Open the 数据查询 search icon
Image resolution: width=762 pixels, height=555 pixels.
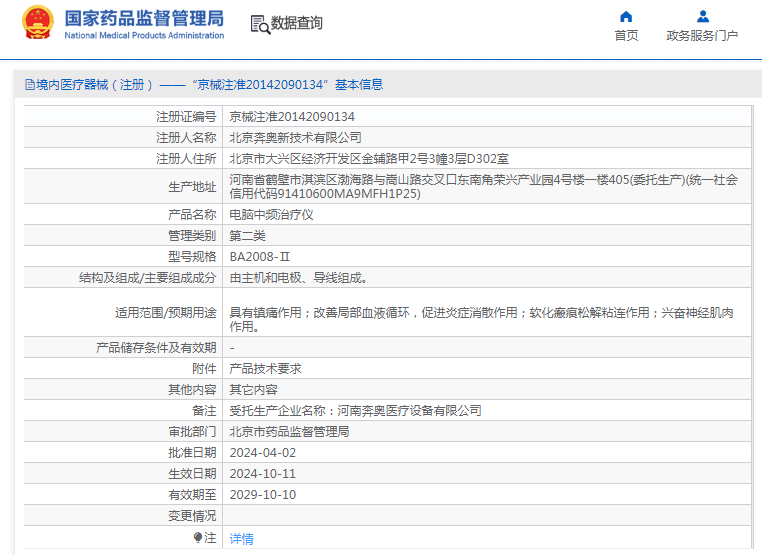click(260, 24)
